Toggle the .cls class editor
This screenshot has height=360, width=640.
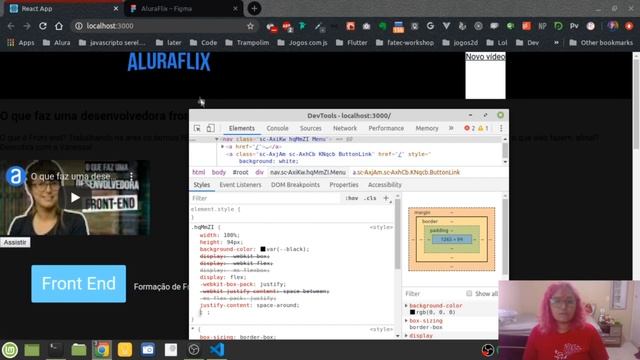pos(370,198)
